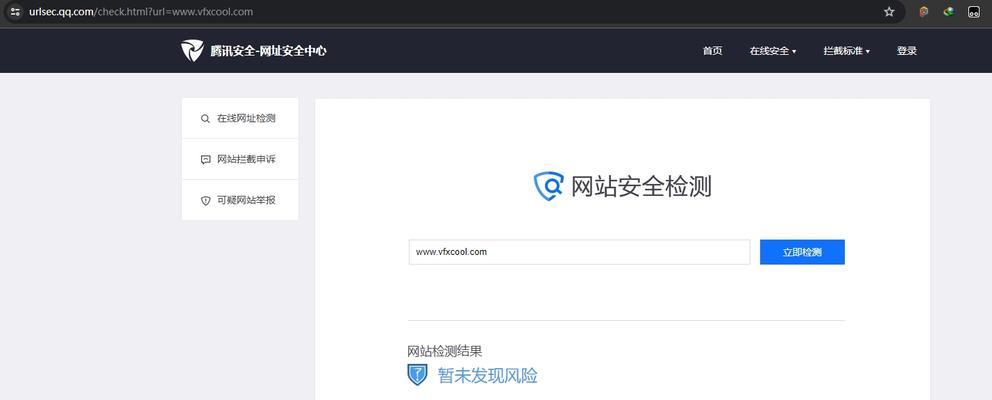
Task: Click the 网站安全检测 heading text
Action: coord(641,187)
